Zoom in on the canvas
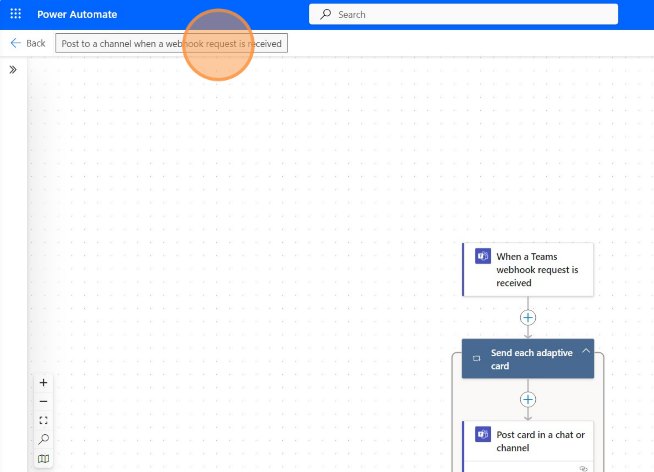Viewport: 654px width, 472px height. (x=43, y=383)
